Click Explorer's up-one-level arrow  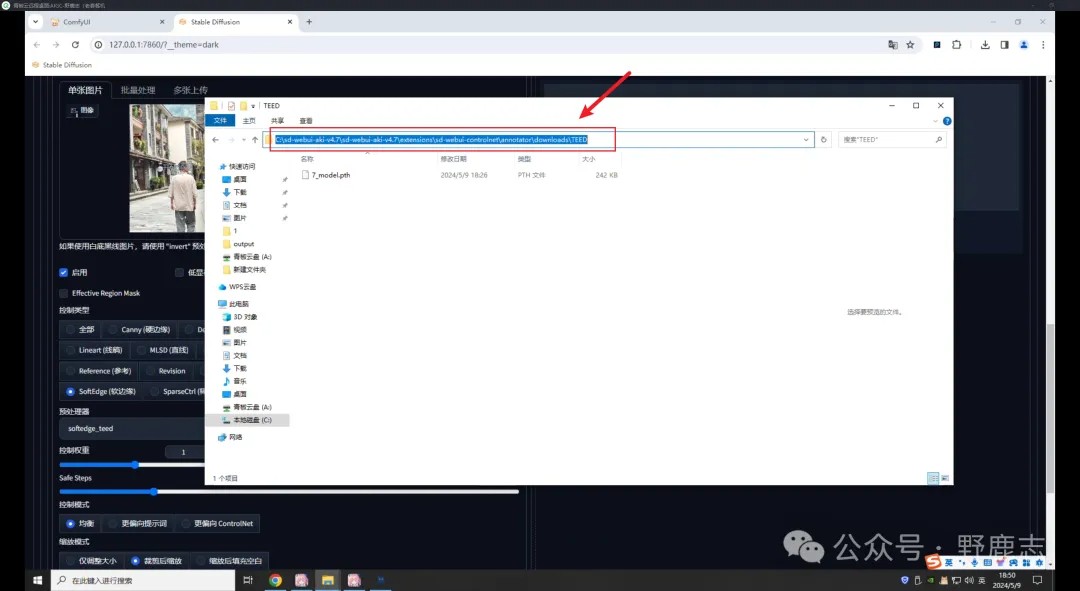(x=255, y=140)
